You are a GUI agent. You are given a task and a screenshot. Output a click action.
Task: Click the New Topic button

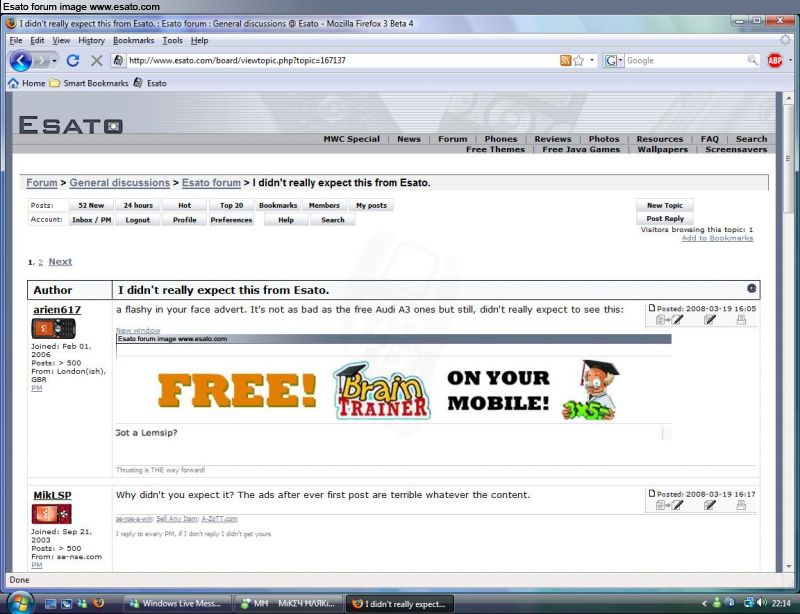[665, 205]
